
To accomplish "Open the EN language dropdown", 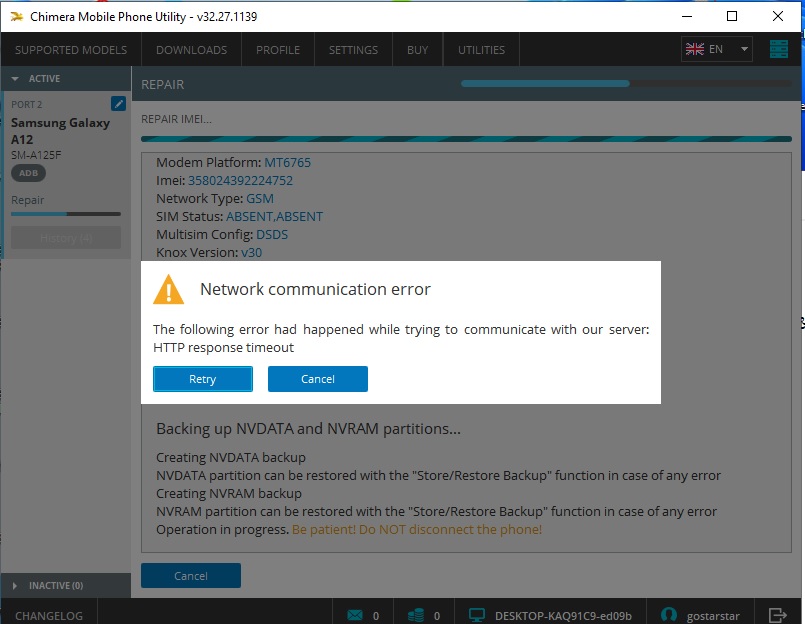I will click(x=717, y=49).
